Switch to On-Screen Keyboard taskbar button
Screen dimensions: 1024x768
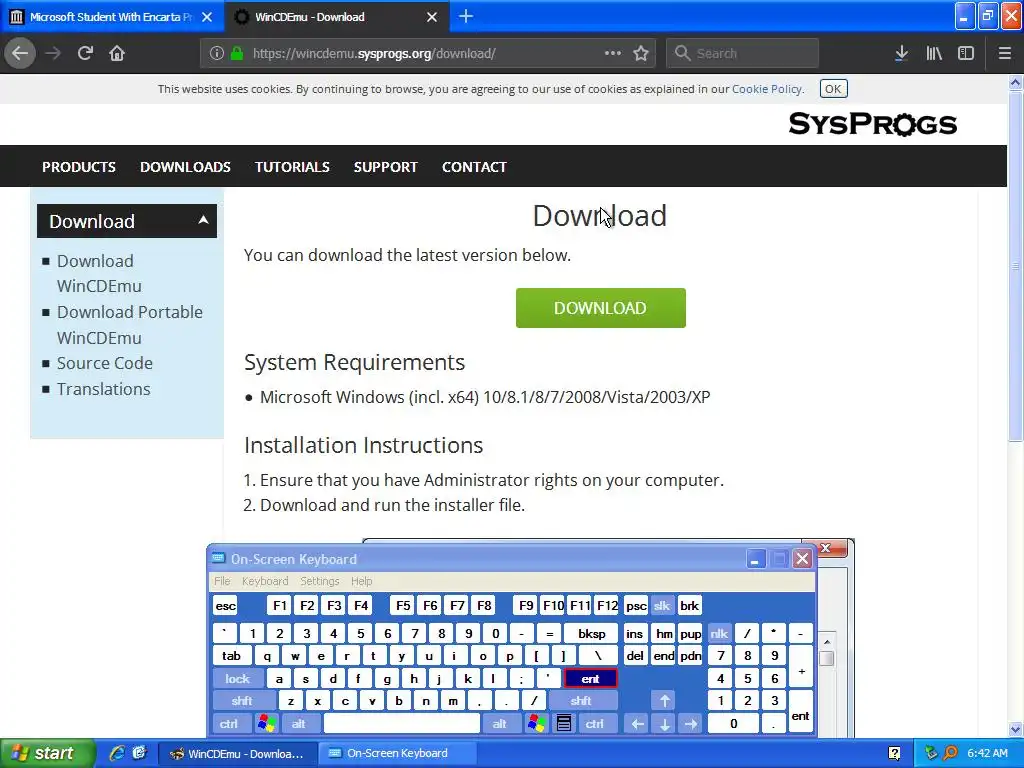397,753
